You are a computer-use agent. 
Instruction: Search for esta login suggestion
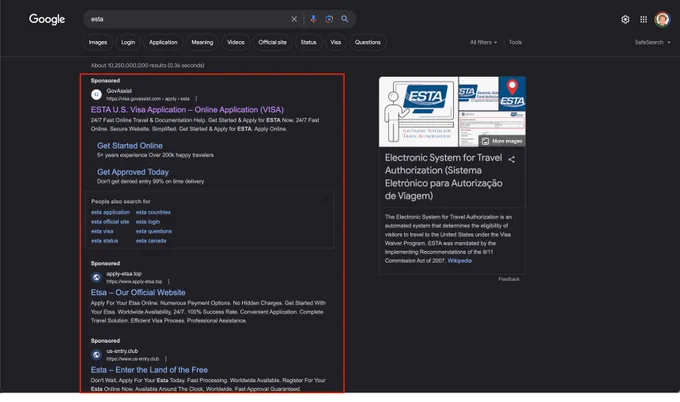point(148,222)
